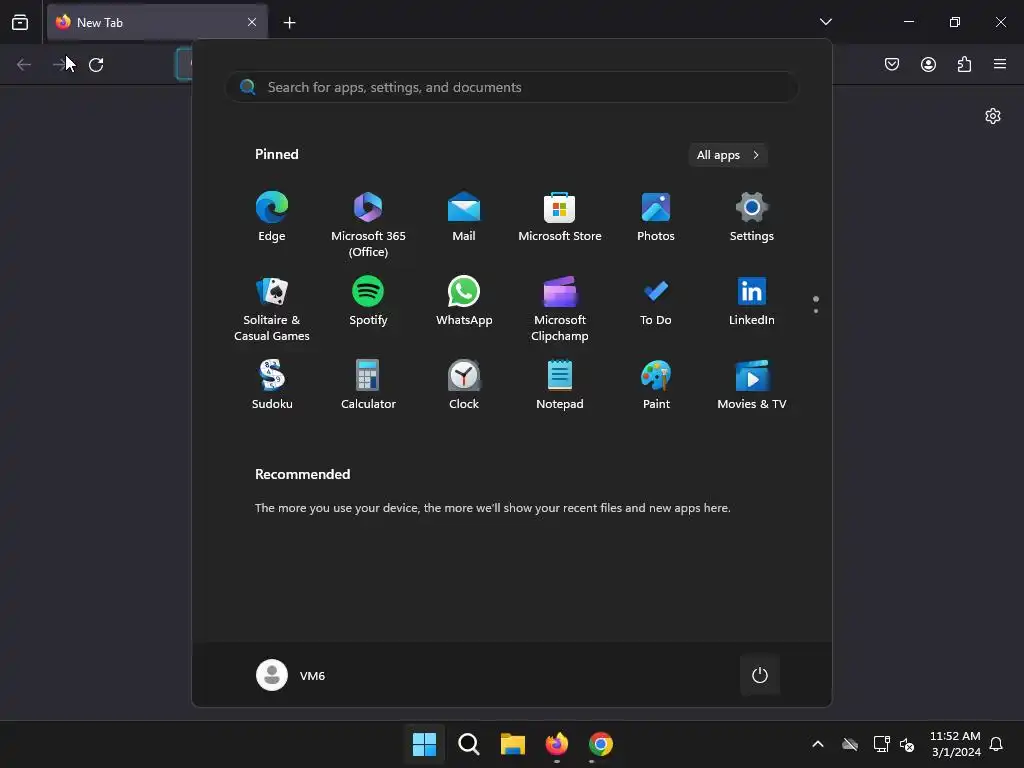This screenshot has height=768, width=1024.
Task: Select the New Tab browser tab
Action: [x=157, y=22]
